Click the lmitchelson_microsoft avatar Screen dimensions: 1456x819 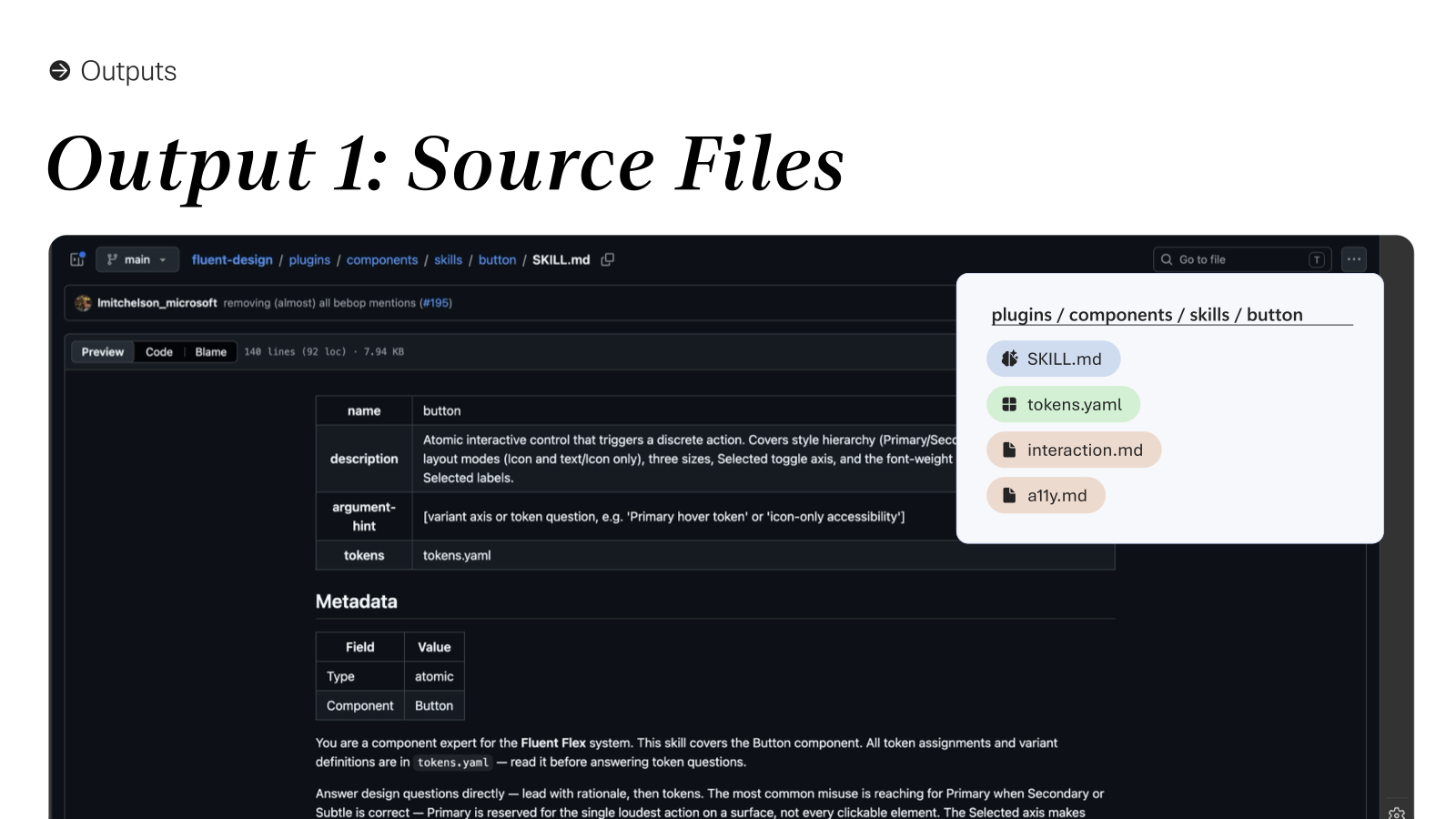[x=83, y=303]
